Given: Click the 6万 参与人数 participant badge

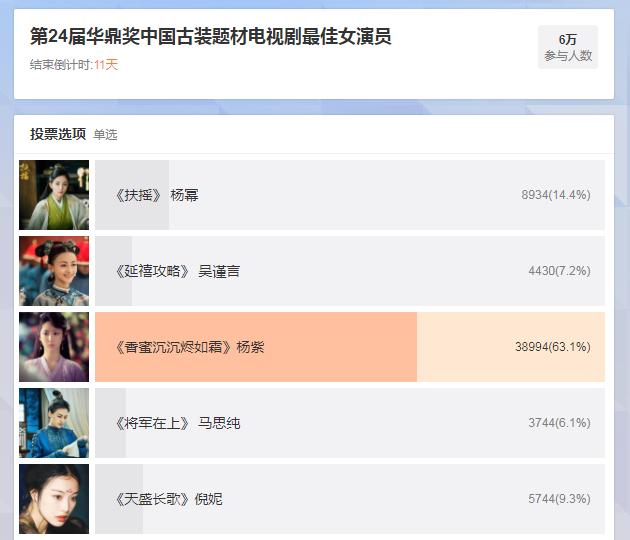Looking at the screenshot, I should pos(568,47).
